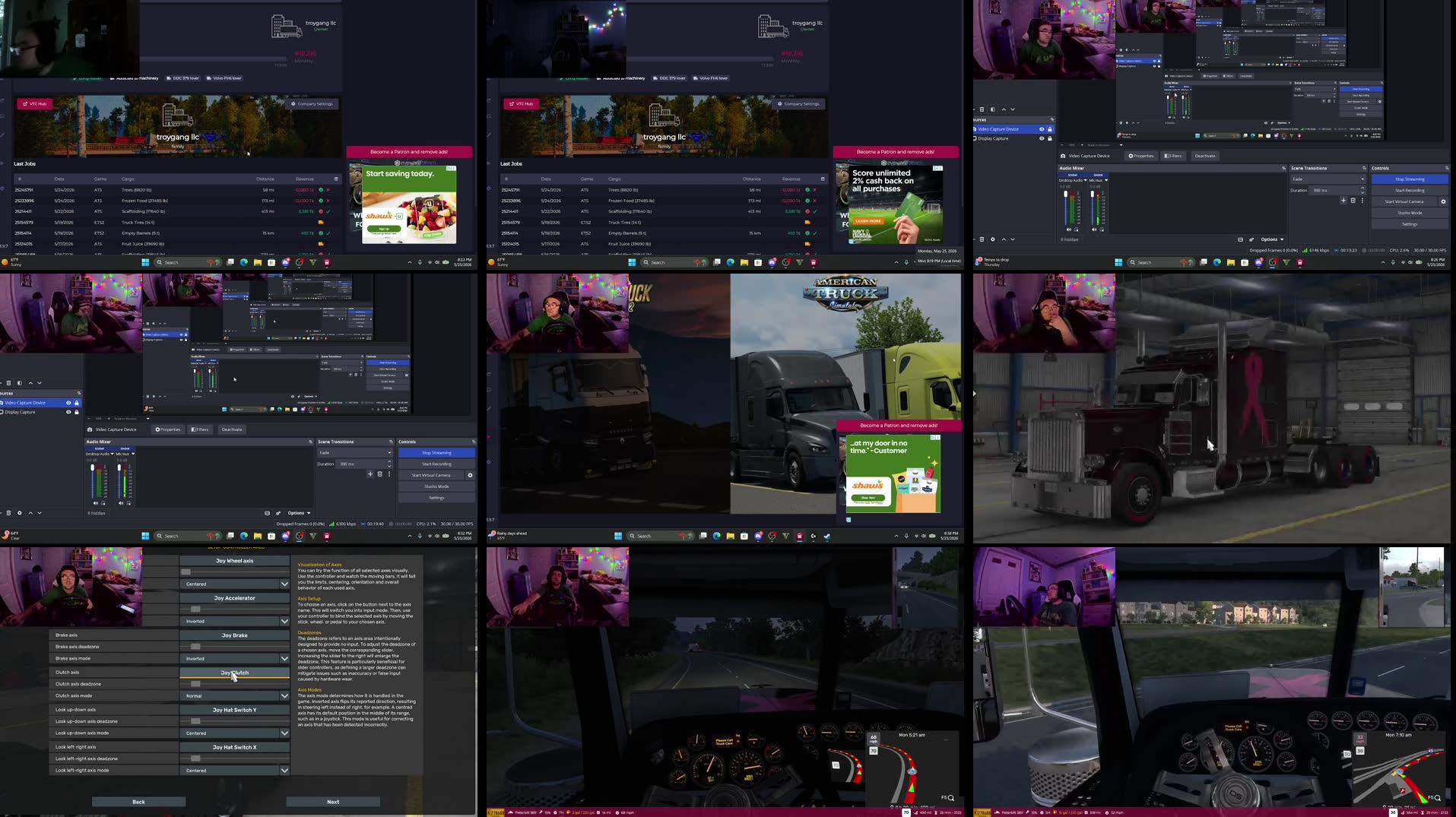Open OBS taskbar icon in 6300 kbps OBS frame
The height and width of the screenshot is (817, 1456).
(x=300, y=536)
